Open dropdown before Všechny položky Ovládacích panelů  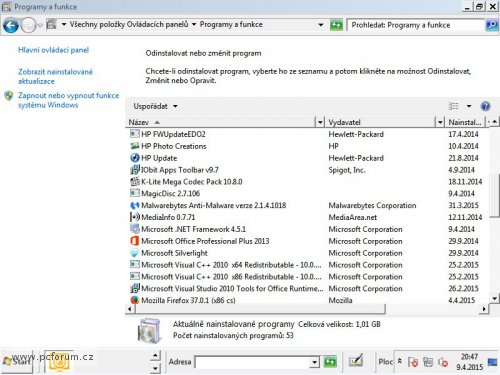click(x=64, y=24)
